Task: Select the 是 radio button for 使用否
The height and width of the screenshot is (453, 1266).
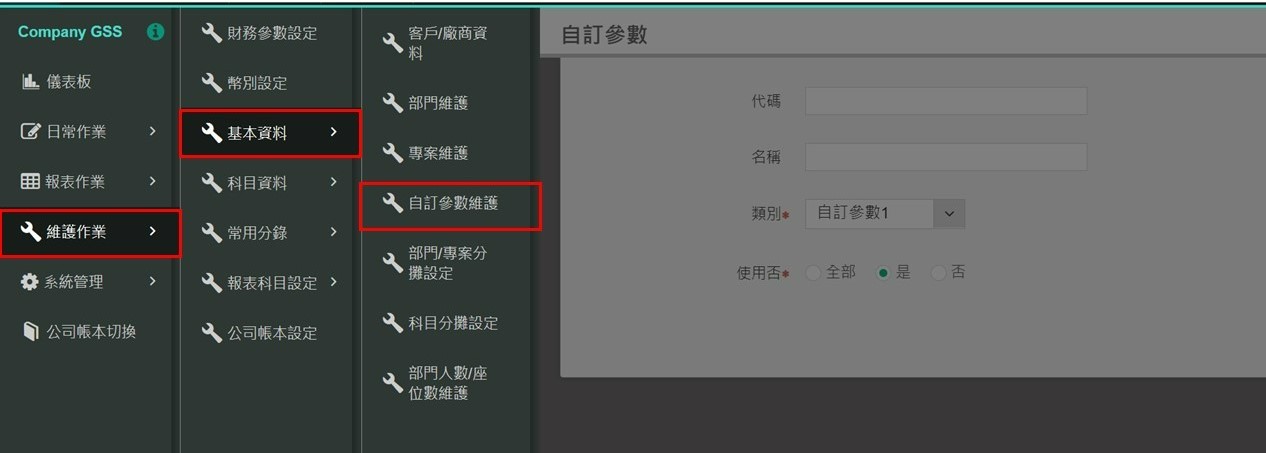Action: [883, 272]
